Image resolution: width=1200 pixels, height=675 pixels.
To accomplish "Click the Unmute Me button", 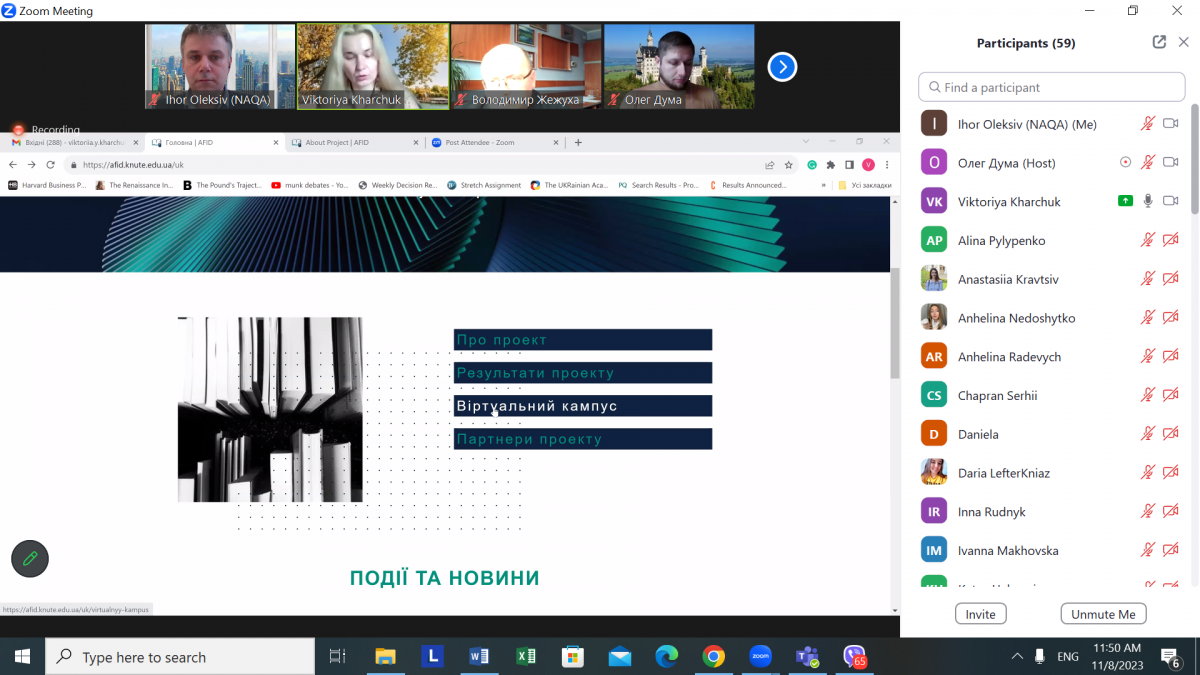I will [x=1103, y=614].
